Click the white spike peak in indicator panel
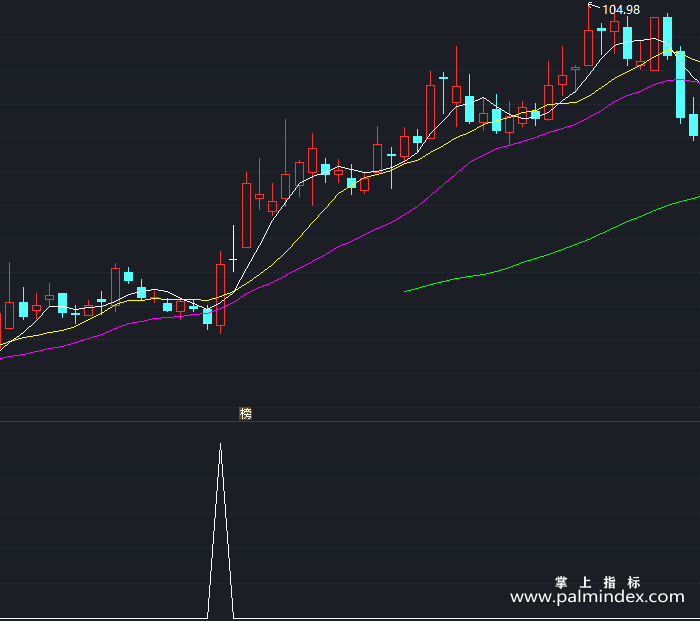The height and width of the screenshot is (621, 700). pos(221,445)
